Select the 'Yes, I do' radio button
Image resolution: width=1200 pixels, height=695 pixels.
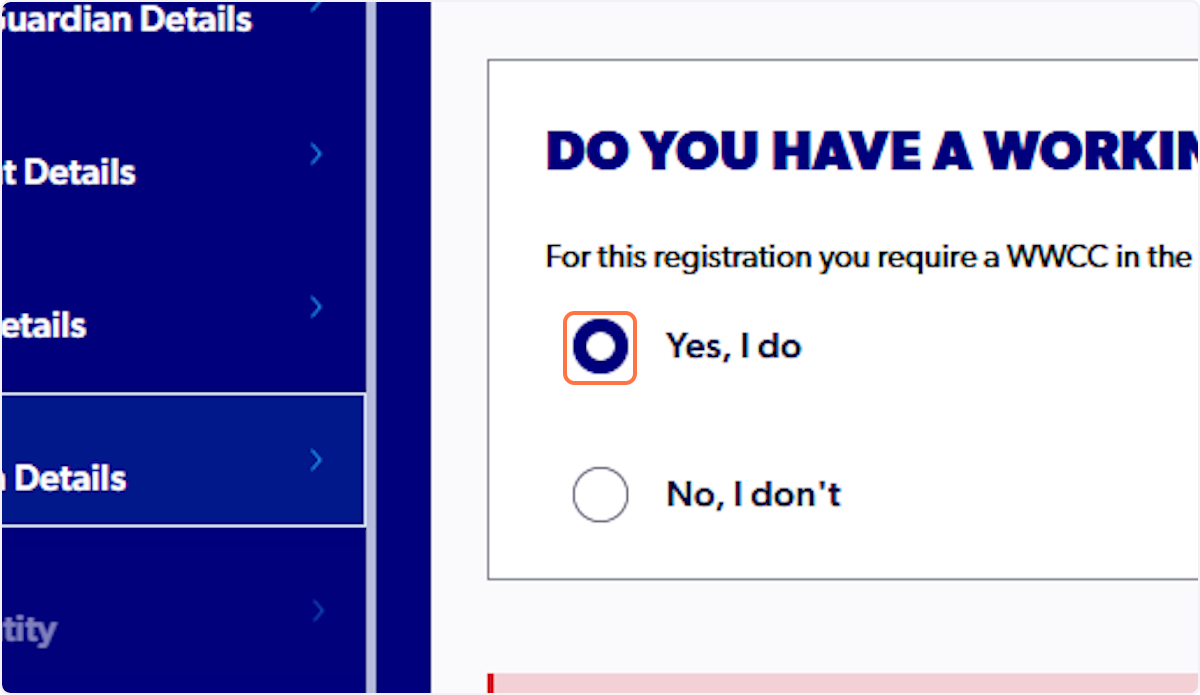pyautogui.click(x=600, y=347)
